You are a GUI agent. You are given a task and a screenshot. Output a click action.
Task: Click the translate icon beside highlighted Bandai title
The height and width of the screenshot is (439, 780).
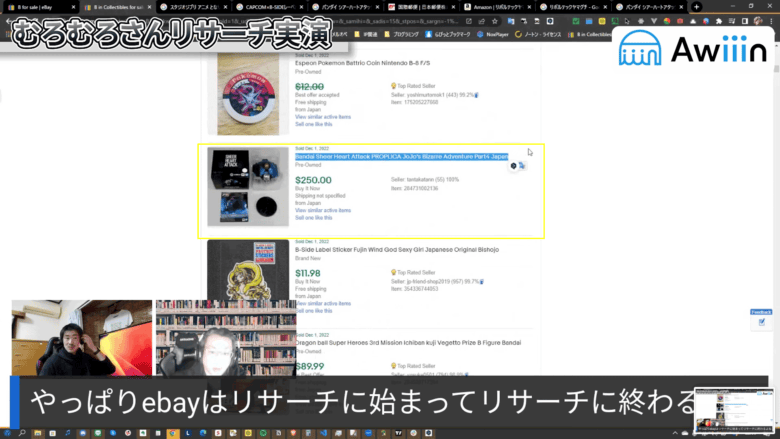522,166
